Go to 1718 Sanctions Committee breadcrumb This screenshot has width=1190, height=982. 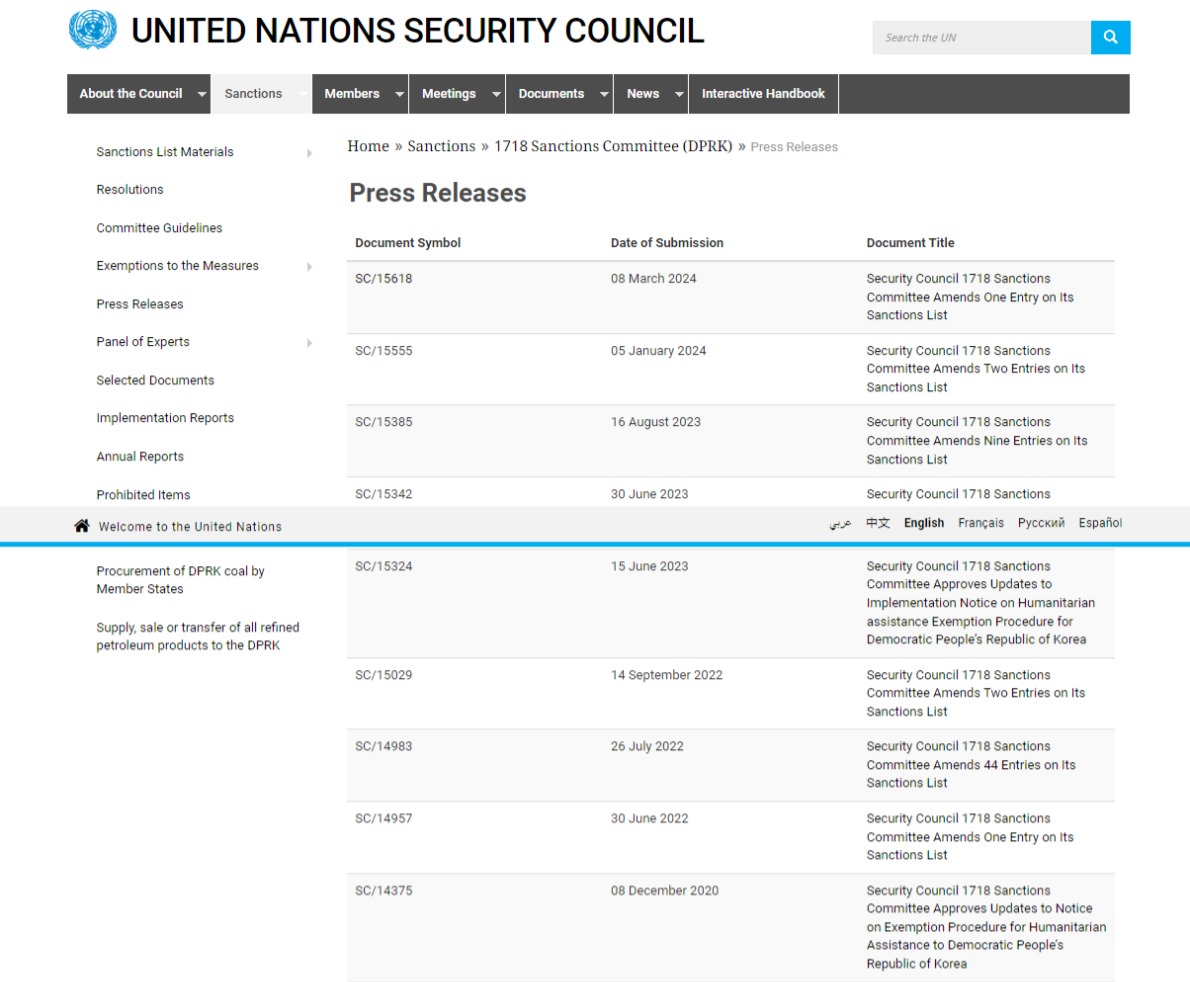coord(612,146)
